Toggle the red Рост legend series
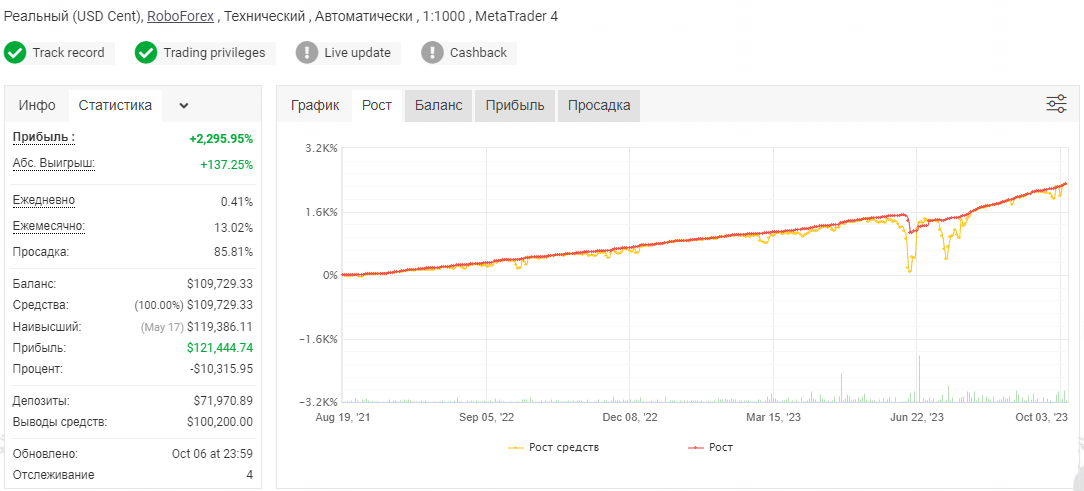 tap(710, 447)
